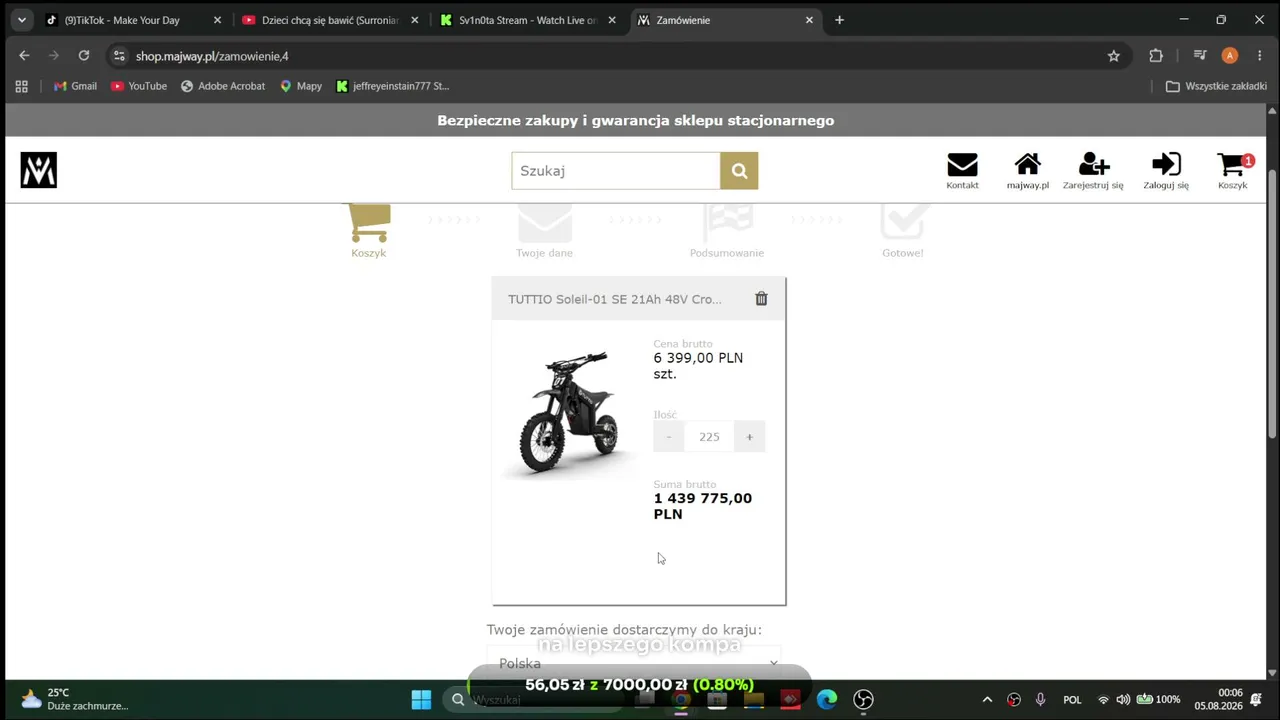This screenshot has width=1280, height=720.
Task: Switch to the TikTok - Make Your Day tab
Action: tap(133, 20)
